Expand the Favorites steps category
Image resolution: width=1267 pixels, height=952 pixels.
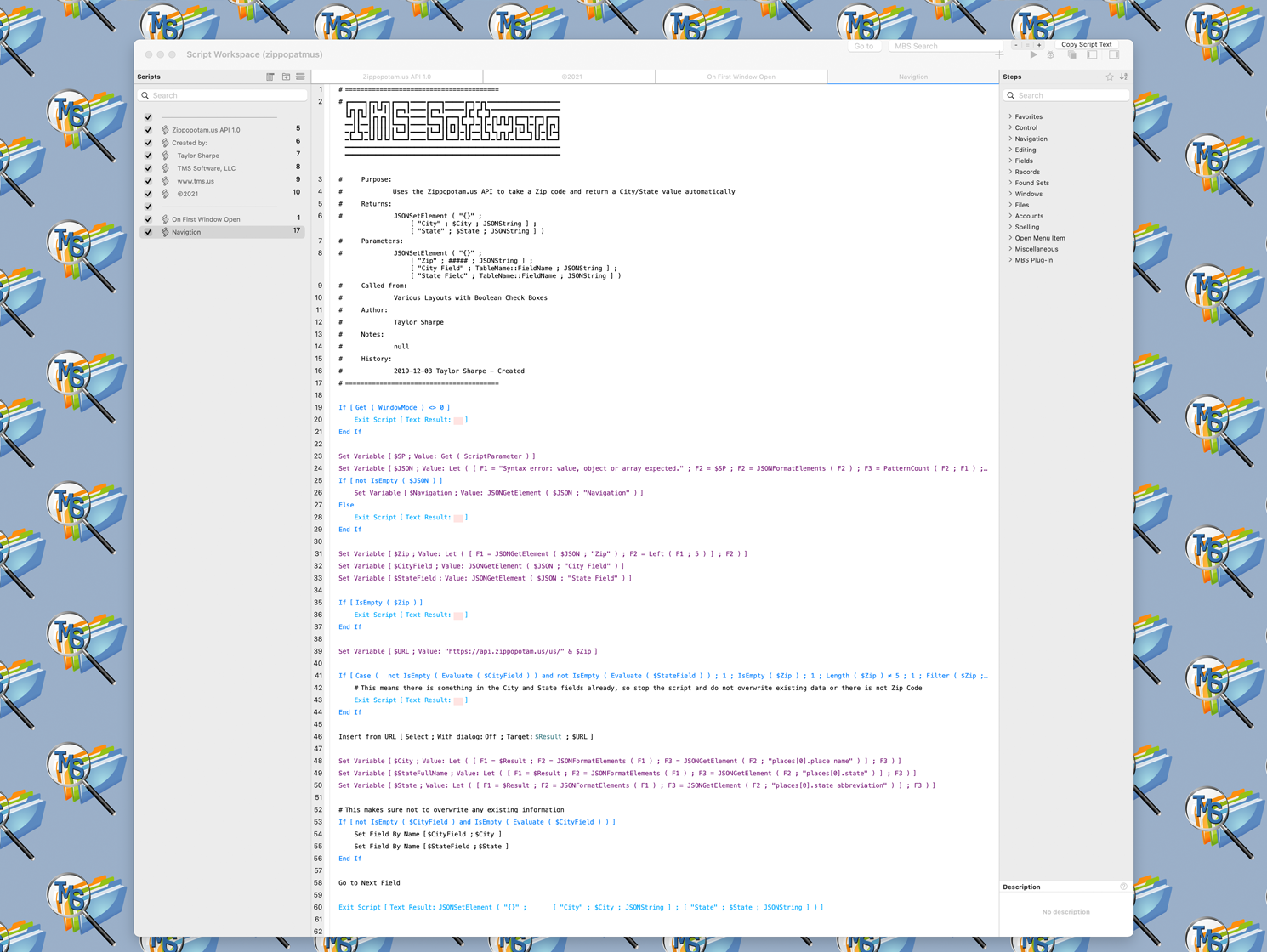tap(1010, 116)
